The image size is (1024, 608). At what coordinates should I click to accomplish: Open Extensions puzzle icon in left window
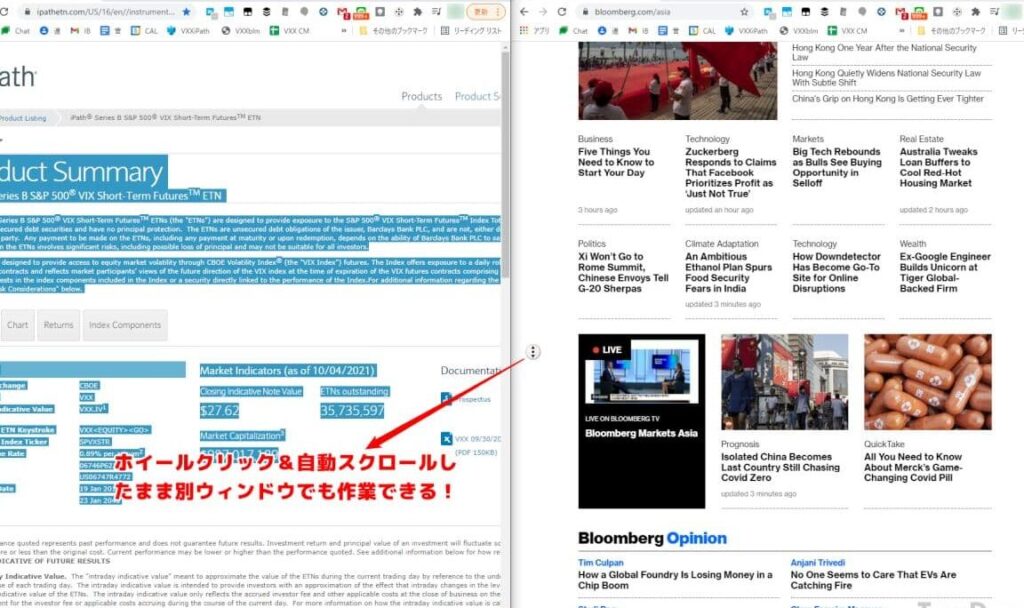[x=418, y=12]
